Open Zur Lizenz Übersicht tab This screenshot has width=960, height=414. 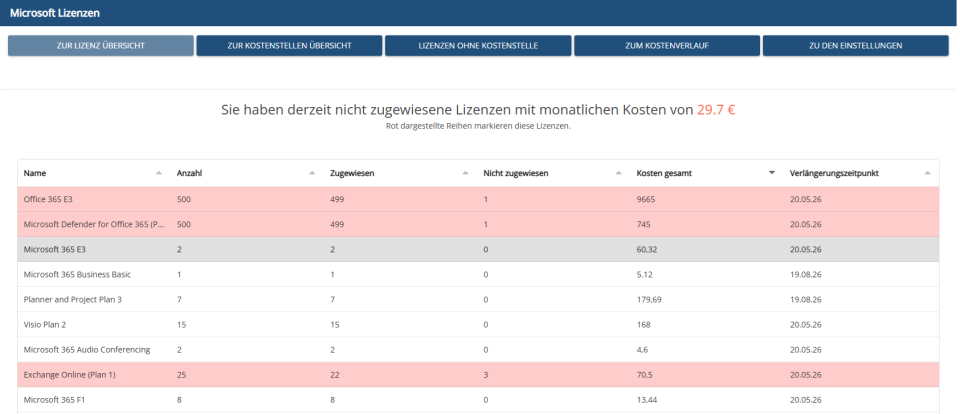(x=100, y=46)
